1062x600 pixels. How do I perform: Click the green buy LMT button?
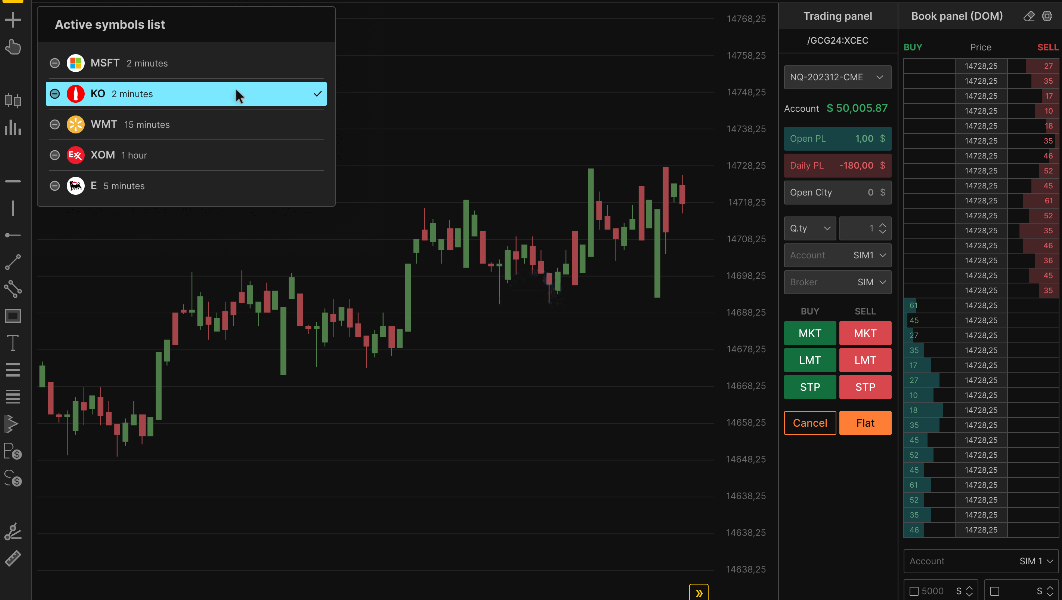click(x=810, y=360)
